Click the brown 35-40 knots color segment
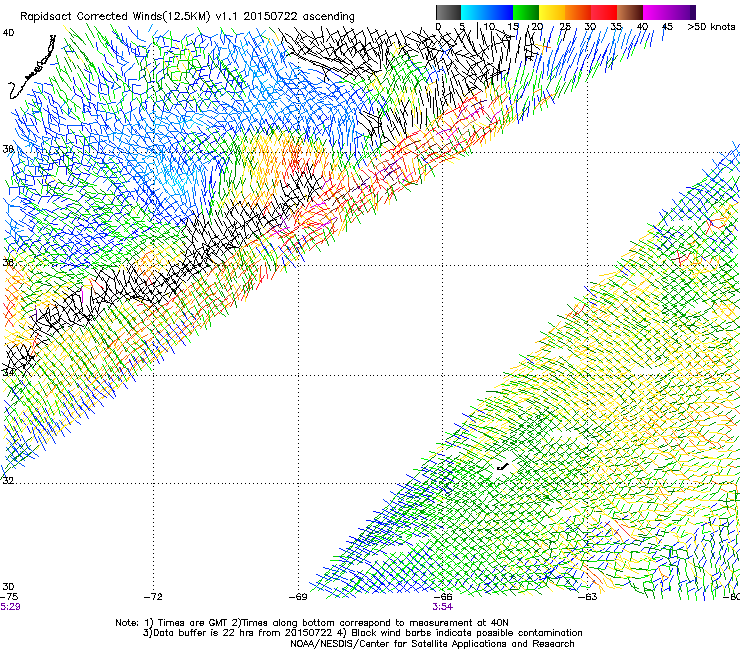 click(630, 12)
